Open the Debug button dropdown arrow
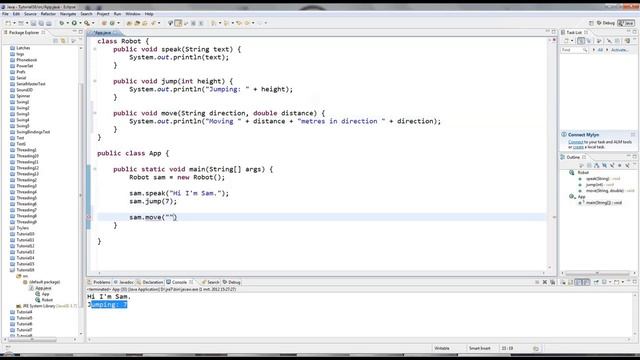Screen dimensions: 640x360 (67, 23)
